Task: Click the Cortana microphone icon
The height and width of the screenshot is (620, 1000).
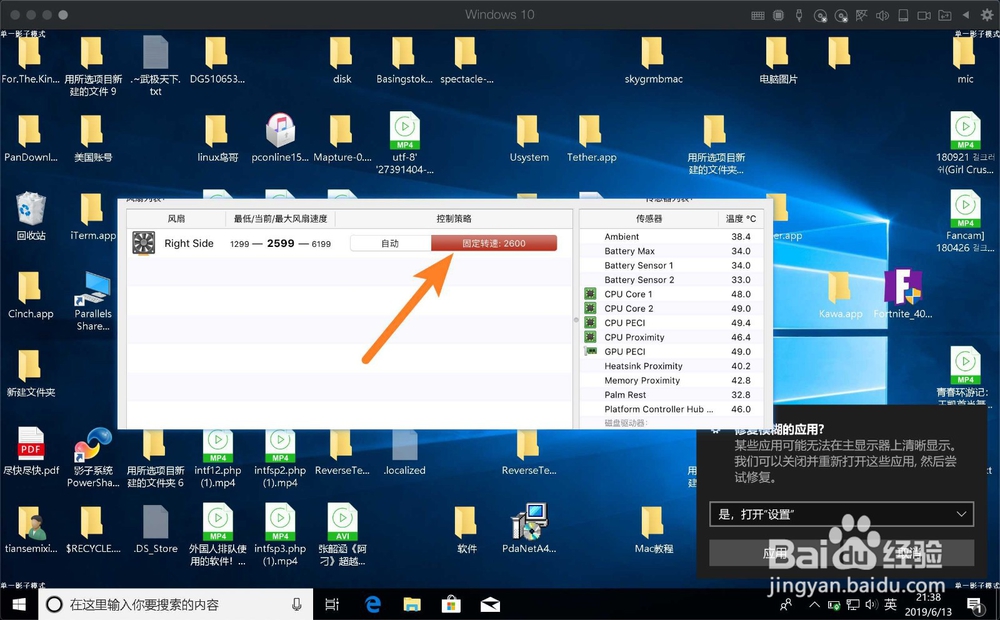Action: point(297,604)
